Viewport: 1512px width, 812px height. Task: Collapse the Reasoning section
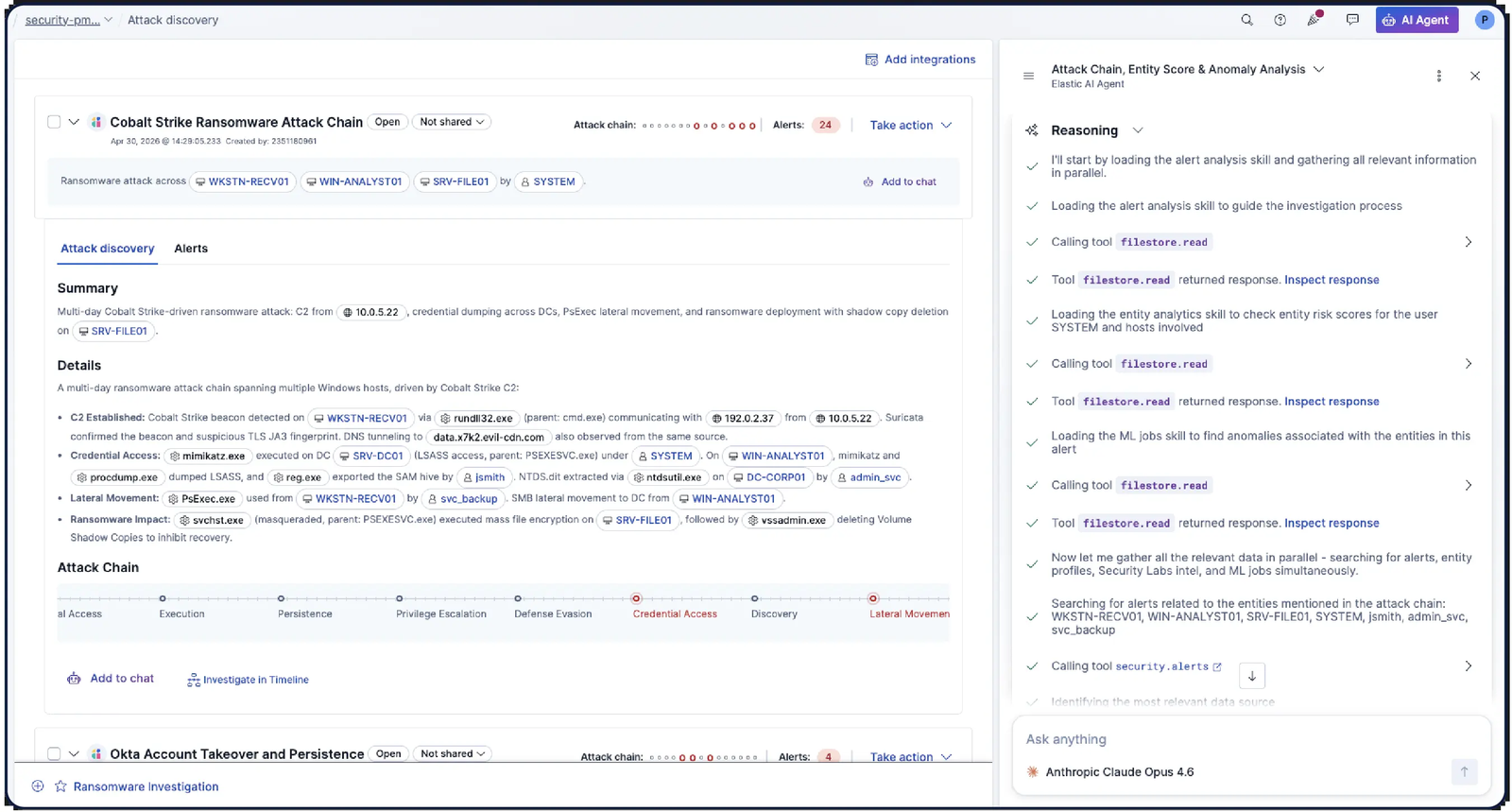[1138, 130]
